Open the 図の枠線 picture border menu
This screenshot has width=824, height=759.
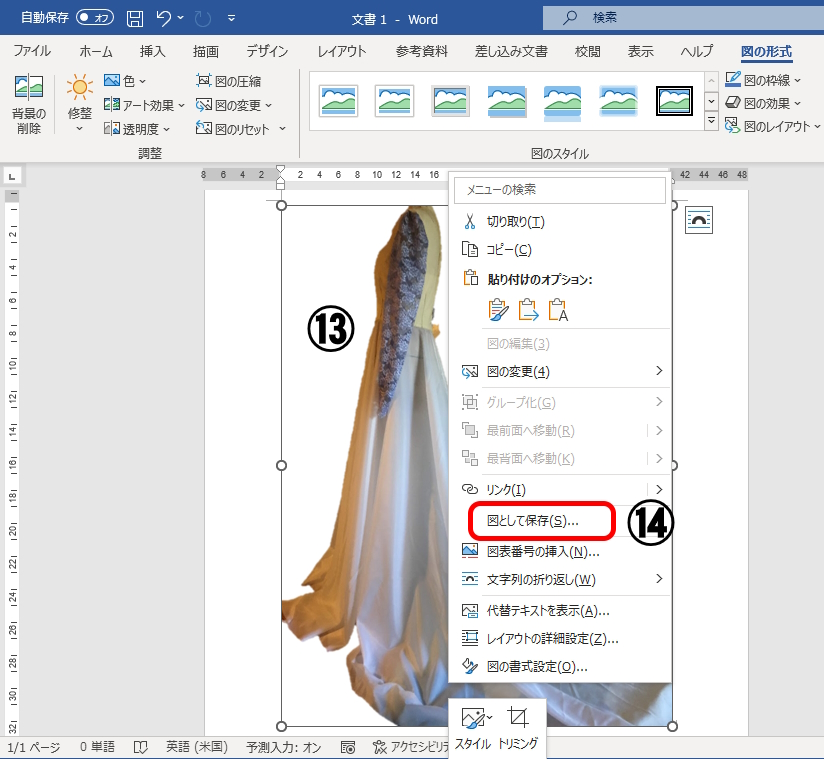tap(763, 80)
